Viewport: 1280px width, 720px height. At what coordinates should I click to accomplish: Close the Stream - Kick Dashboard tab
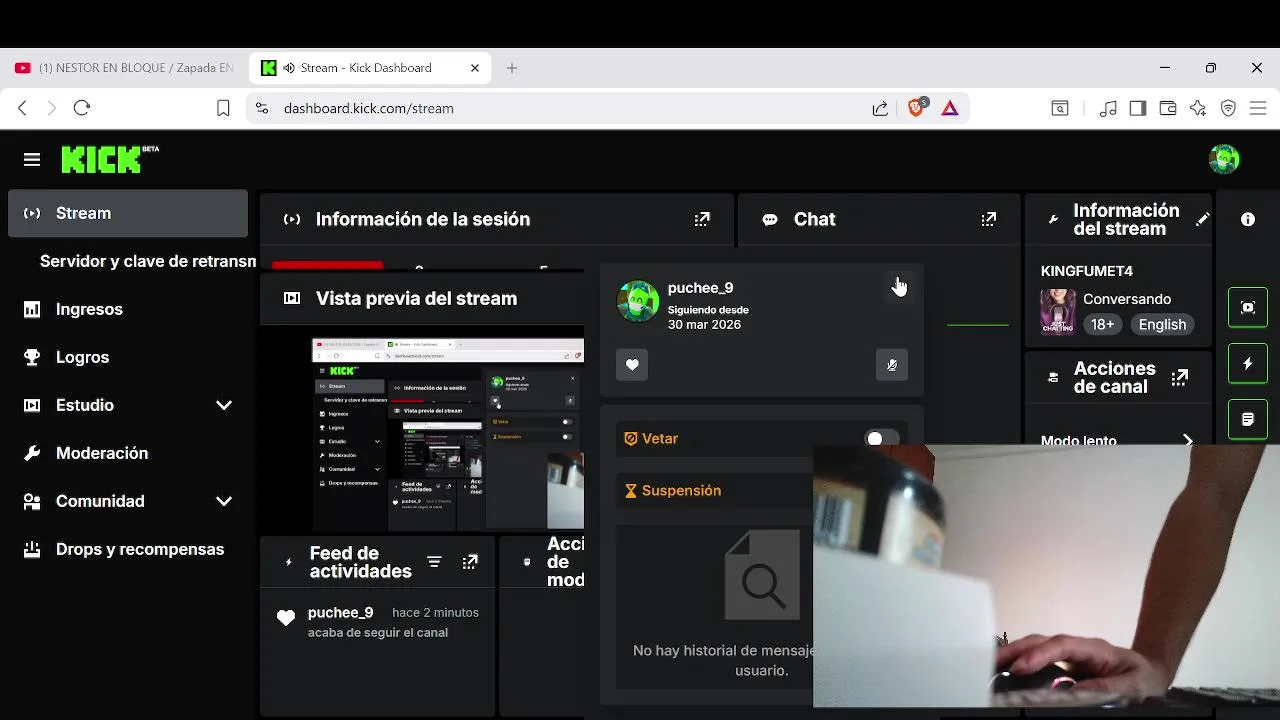click(x=475, y=68)
